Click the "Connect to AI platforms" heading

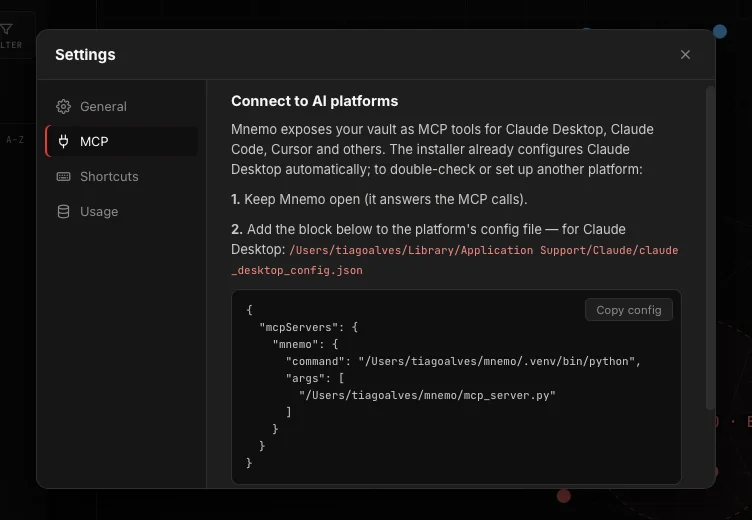[x=315, y=101]
